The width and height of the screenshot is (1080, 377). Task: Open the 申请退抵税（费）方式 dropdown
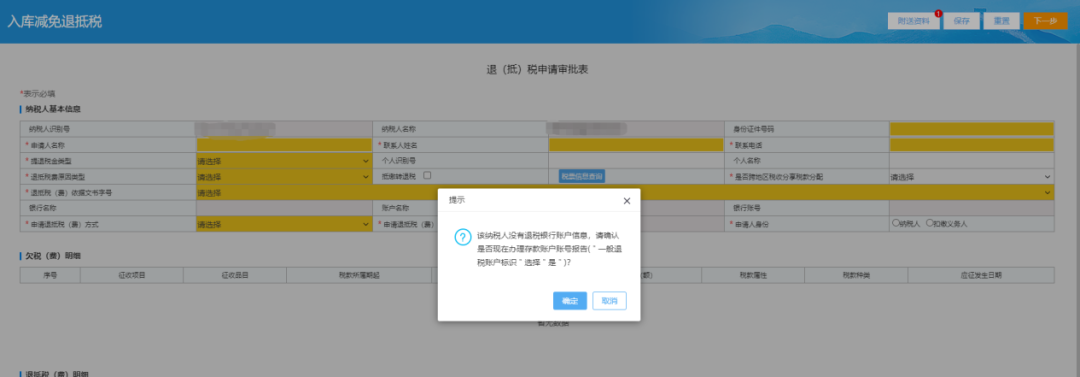(284, 224)
